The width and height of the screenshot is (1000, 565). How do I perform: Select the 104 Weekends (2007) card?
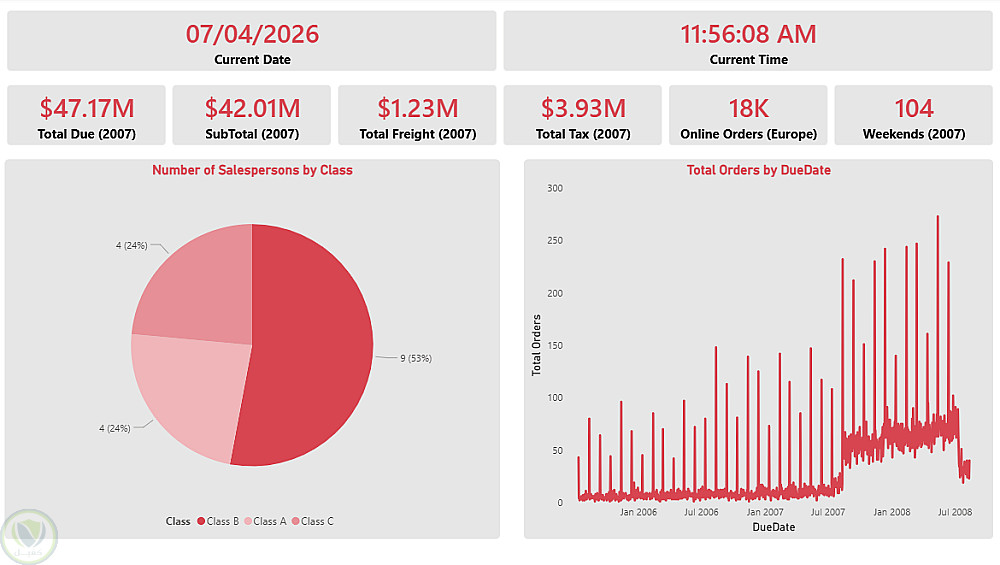(913, 115)
